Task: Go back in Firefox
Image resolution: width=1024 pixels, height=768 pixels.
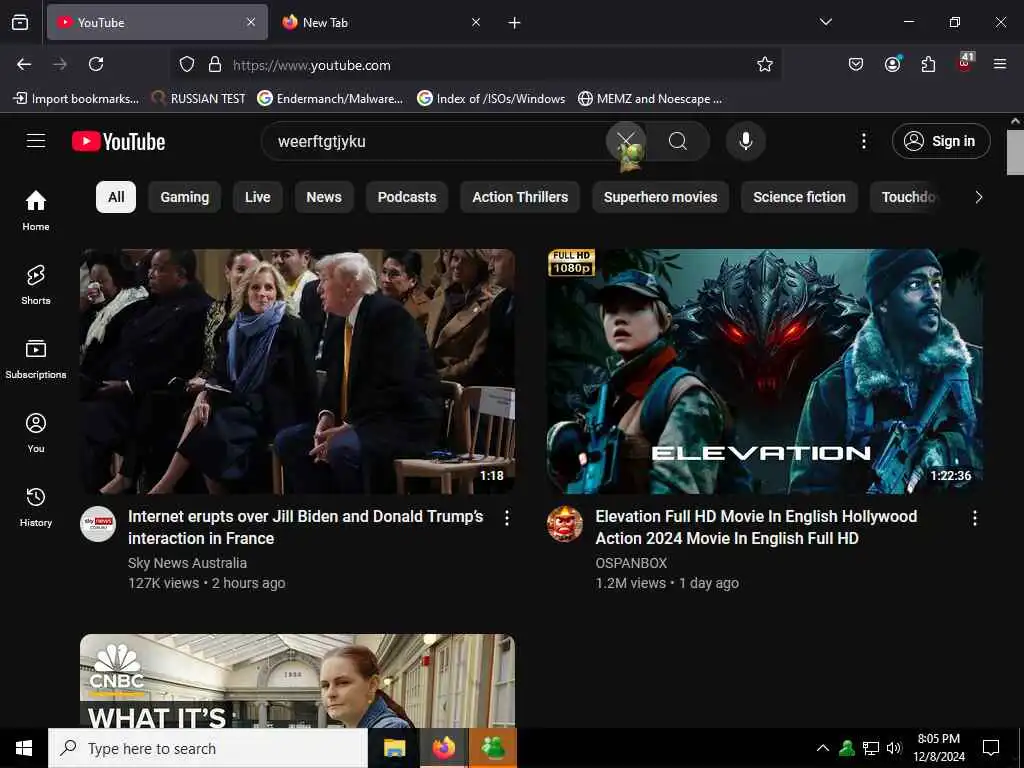Action: click(24, 64)
